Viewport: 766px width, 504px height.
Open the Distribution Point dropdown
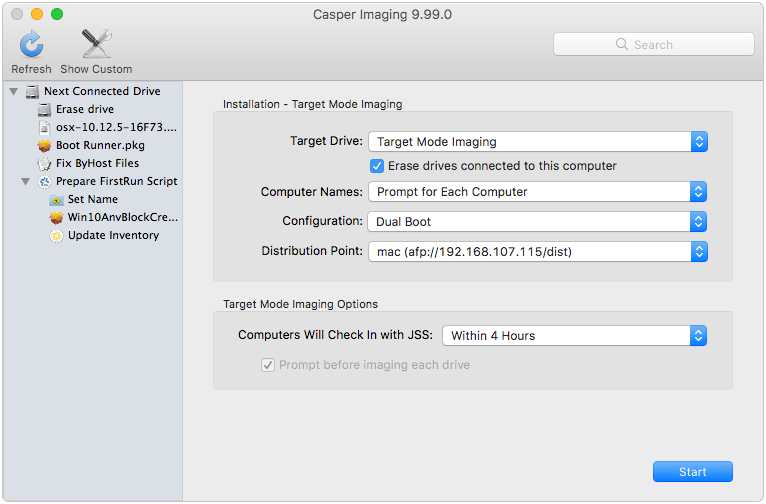[538, 252]
